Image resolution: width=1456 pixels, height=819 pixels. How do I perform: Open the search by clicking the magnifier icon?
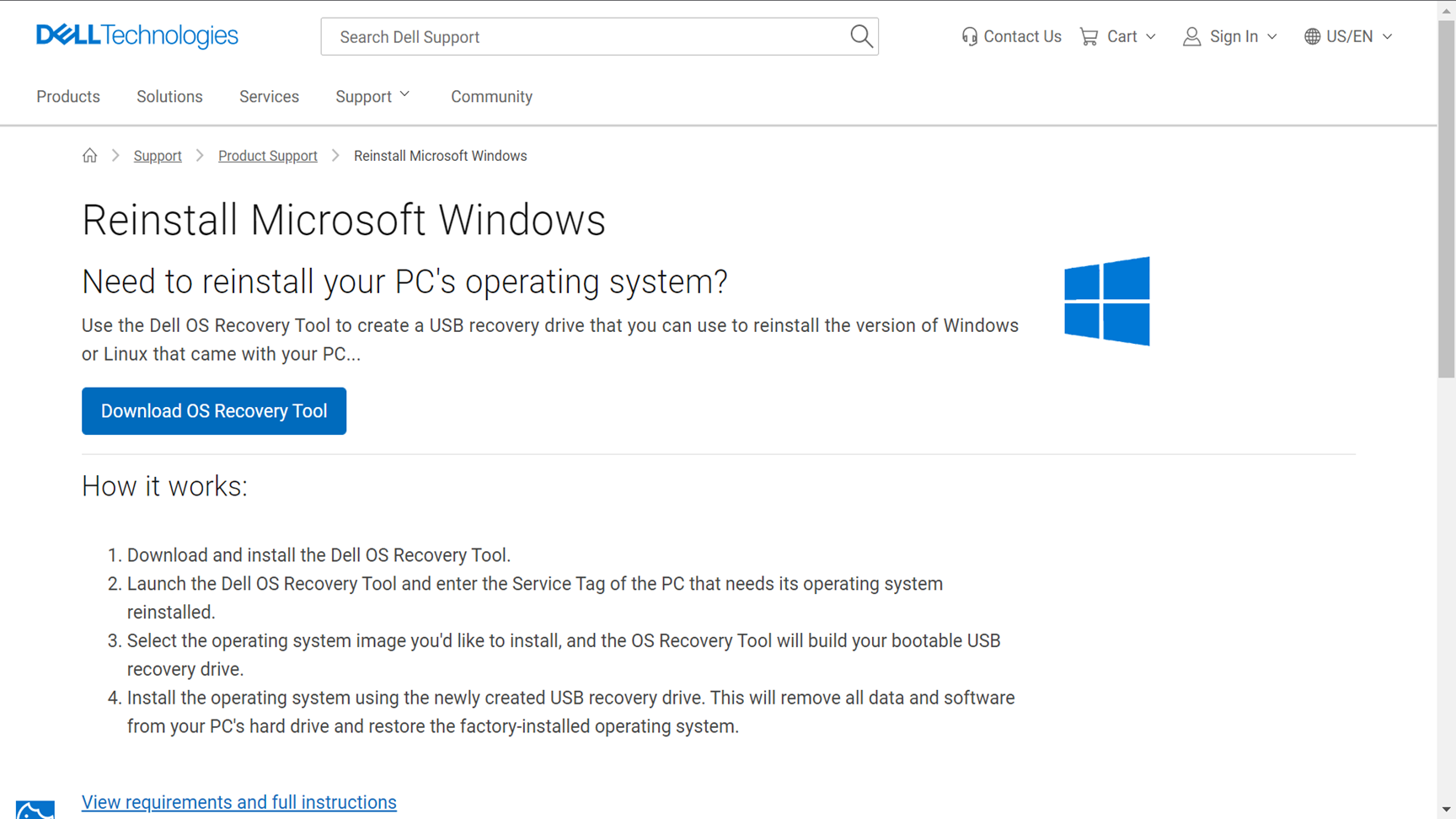[861, 36]
